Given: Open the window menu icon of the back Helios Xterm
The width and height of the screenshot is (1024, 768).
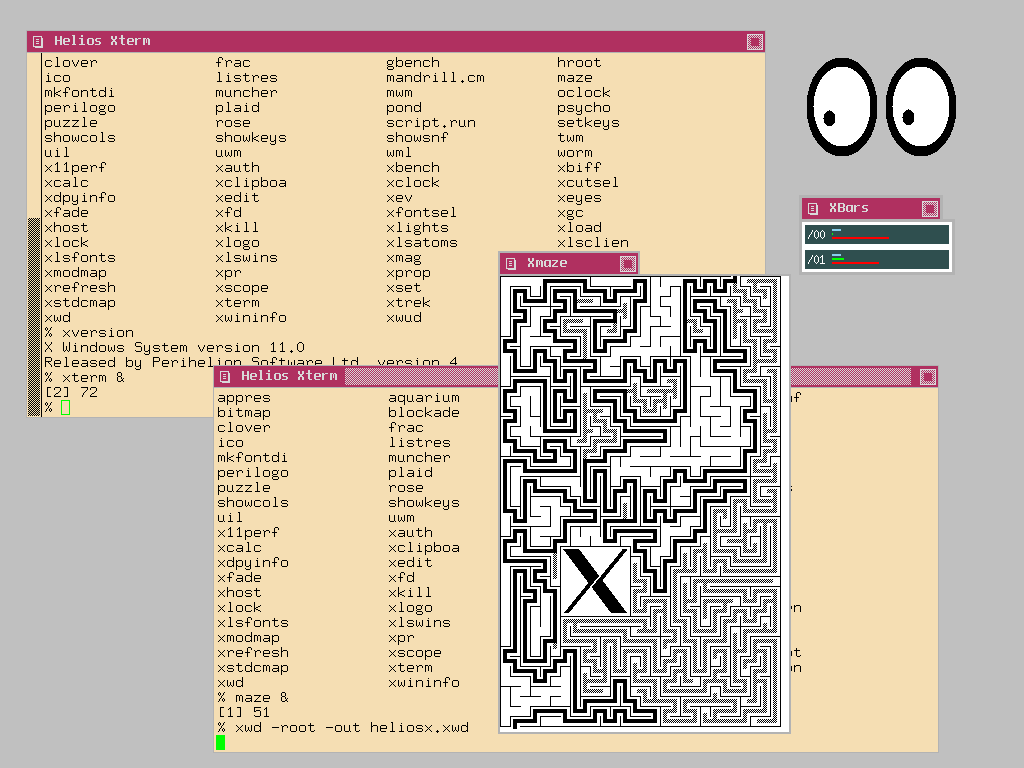Looking at the screenshot, I should click(38, 41).
